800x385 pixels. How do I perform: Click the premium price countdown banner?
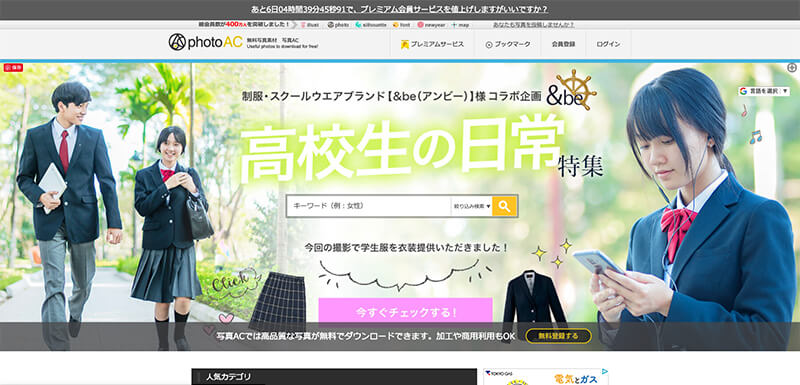coord(400,10)
